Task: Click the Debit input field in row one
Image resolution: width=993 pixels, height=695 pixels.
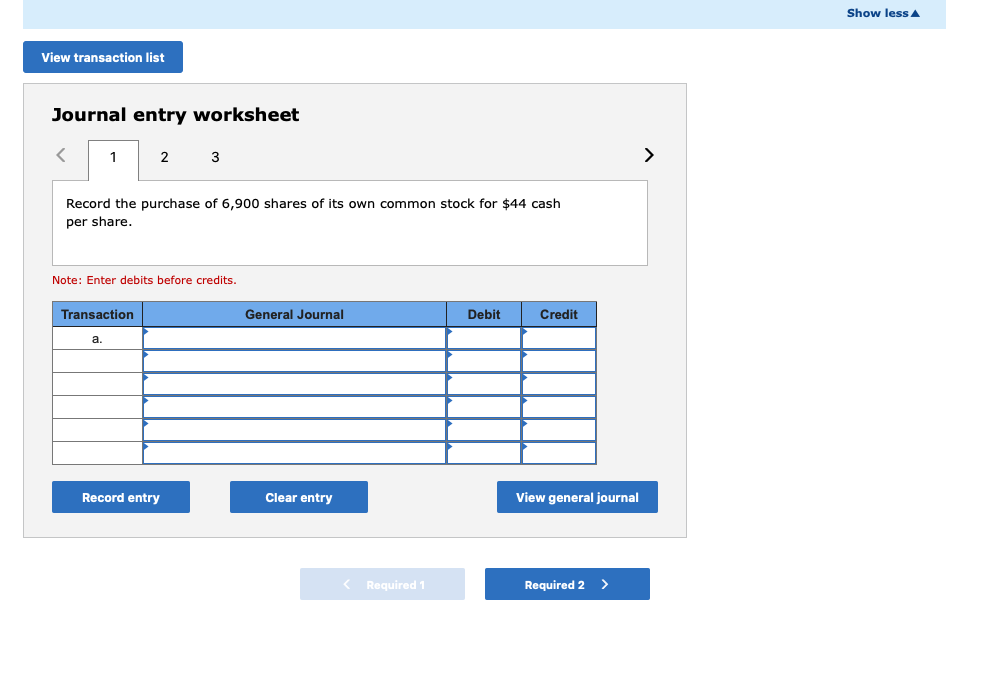Action: [484, 339]
